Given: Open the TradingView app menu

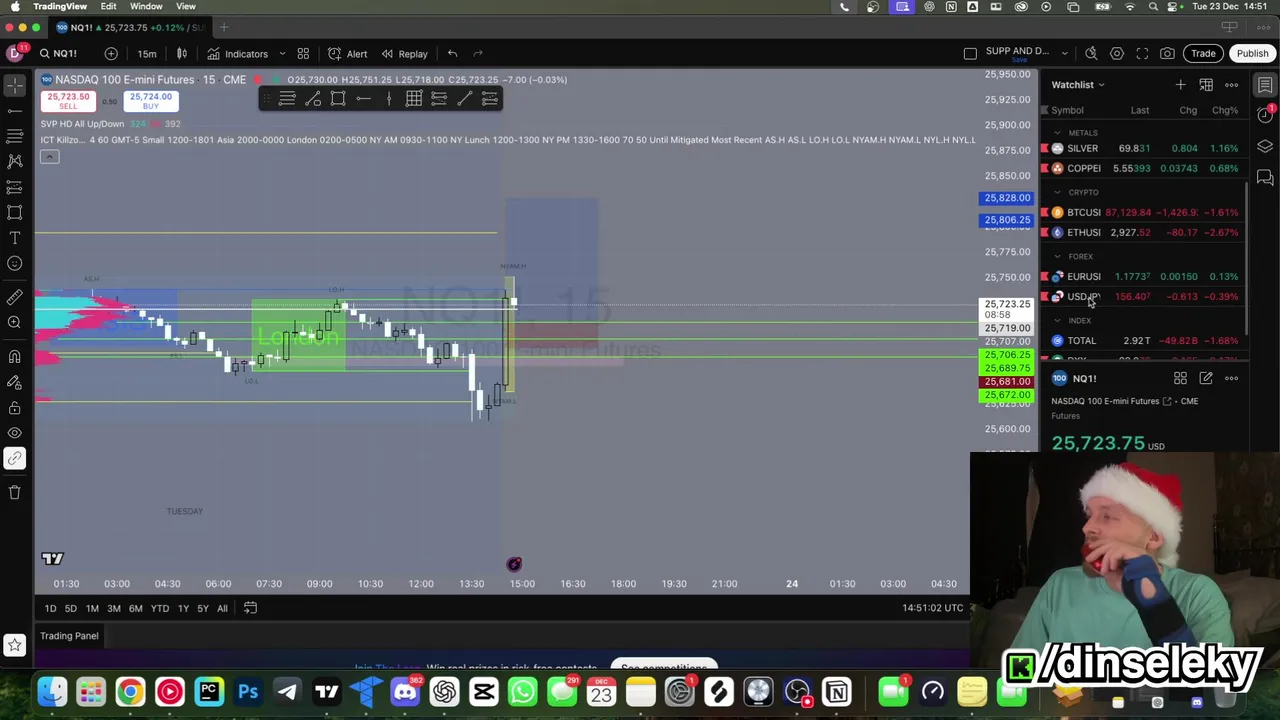Looking at the screenshot, I should [x=60, y=6].
